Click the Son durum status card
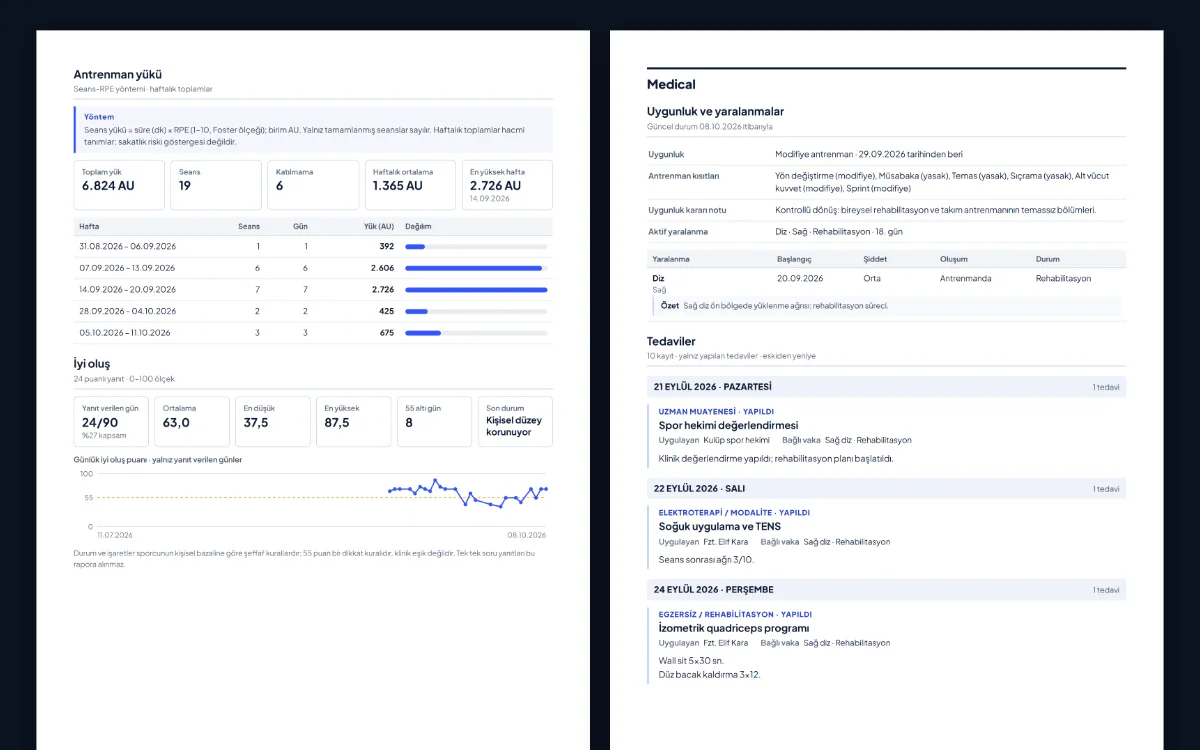Image resolution: width=1200 pixels, height=750 pixels. [x=515, y=421]
